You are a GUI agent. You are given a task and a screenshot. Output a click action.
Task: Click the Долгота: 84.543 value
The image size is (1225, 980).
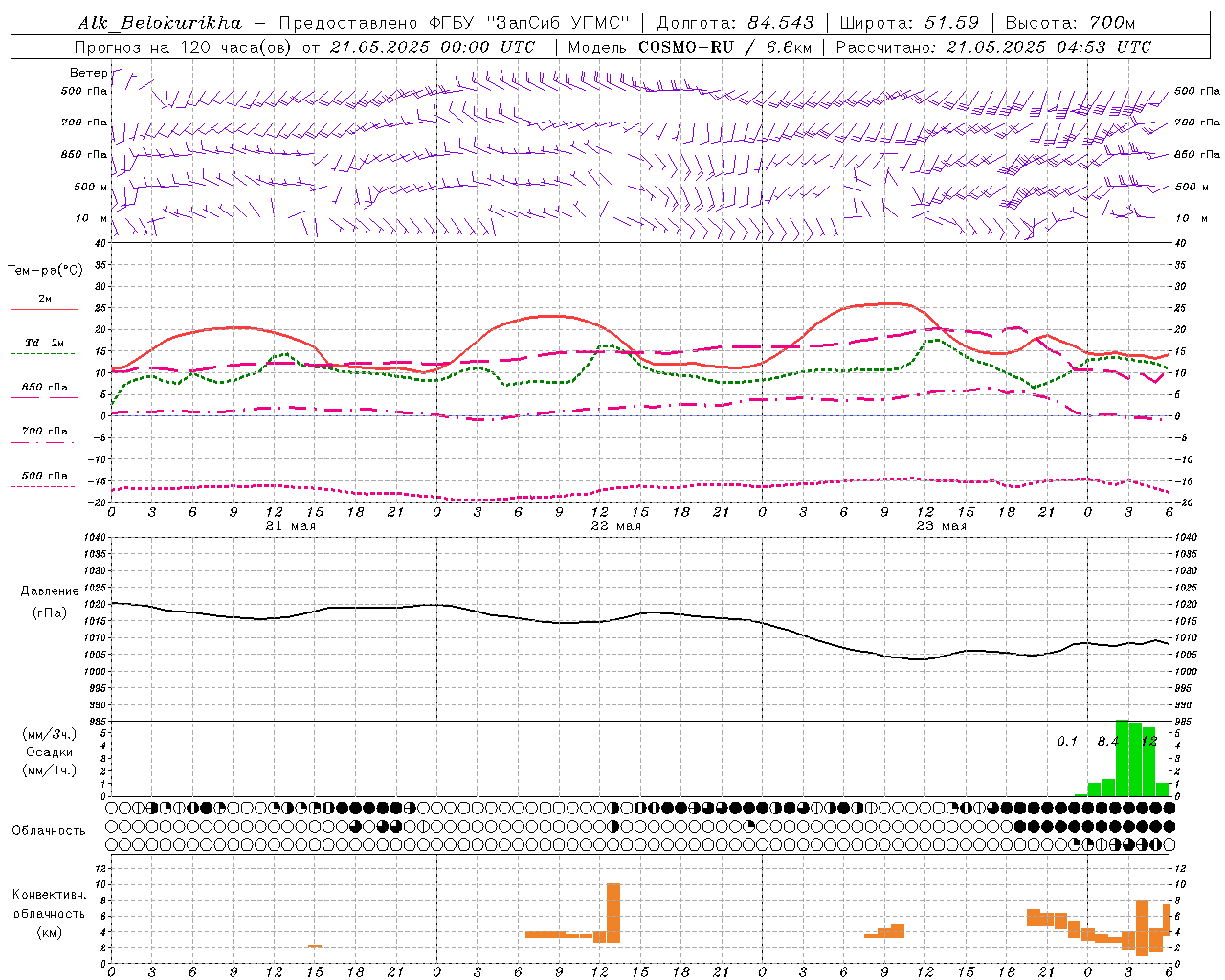735,23
